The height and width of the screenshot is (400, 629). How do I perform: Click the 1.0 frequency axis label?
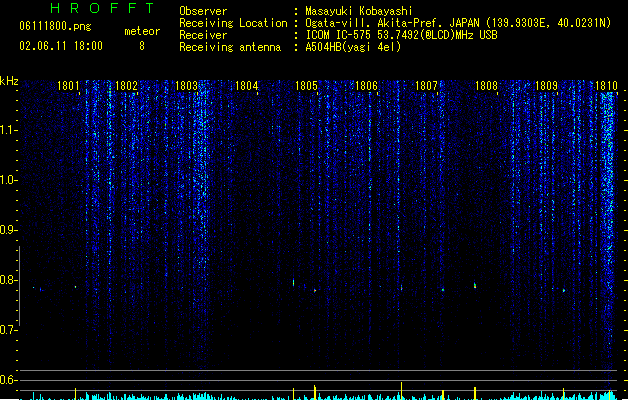tap(8, 180)
